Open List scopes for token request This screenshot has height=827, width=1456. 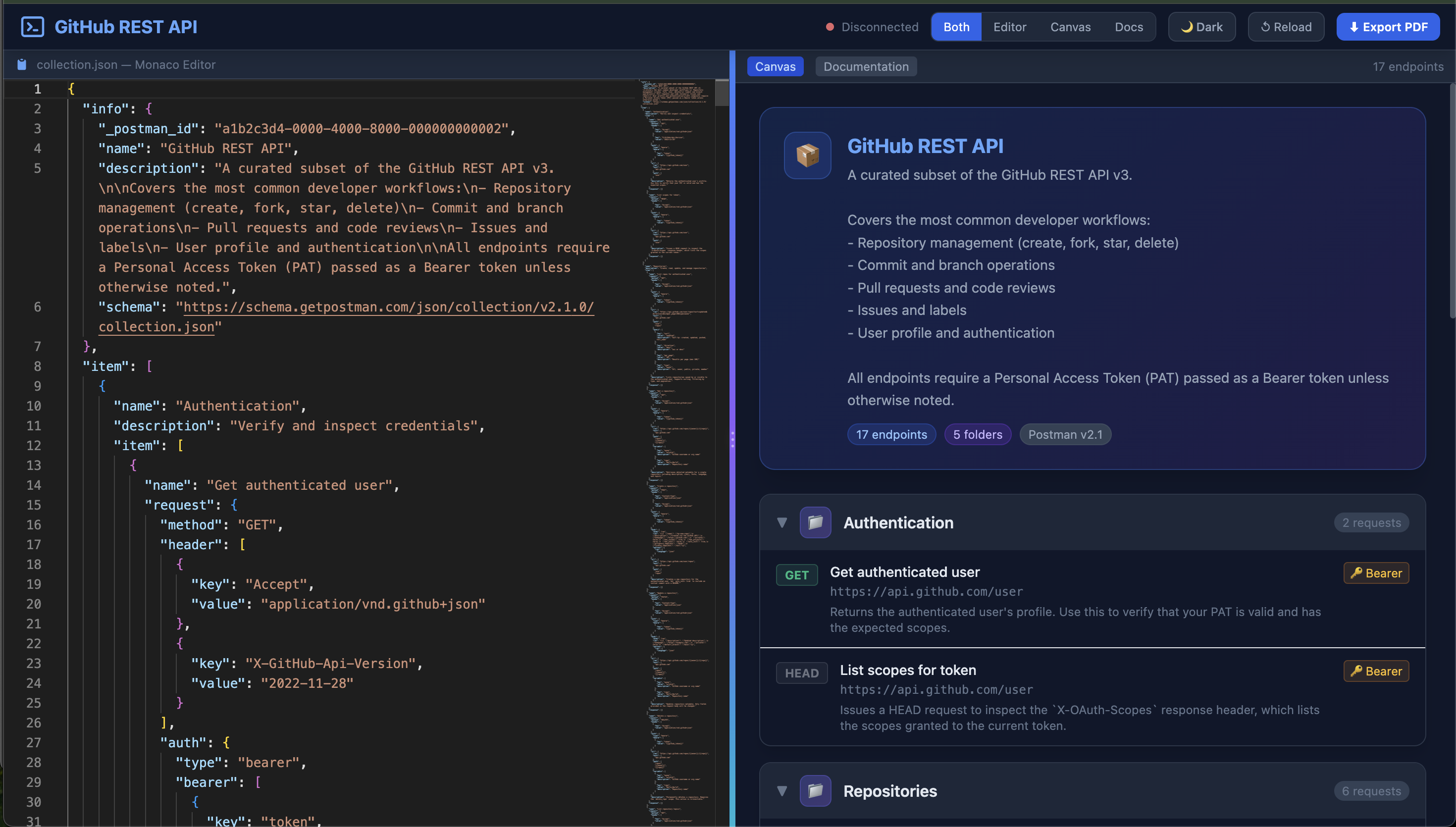pos(1092,696)
